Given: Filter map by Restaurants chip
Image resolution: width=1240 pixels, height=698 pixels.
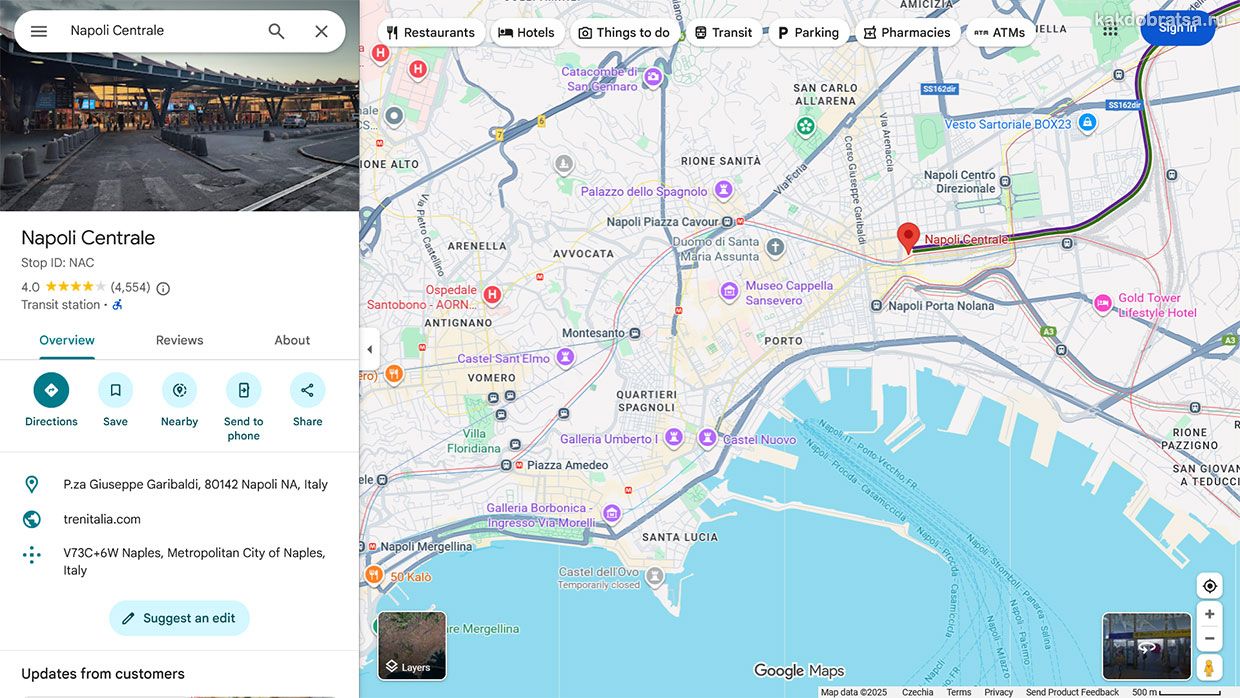Looking at the screenshot, I should pos(431,32).
